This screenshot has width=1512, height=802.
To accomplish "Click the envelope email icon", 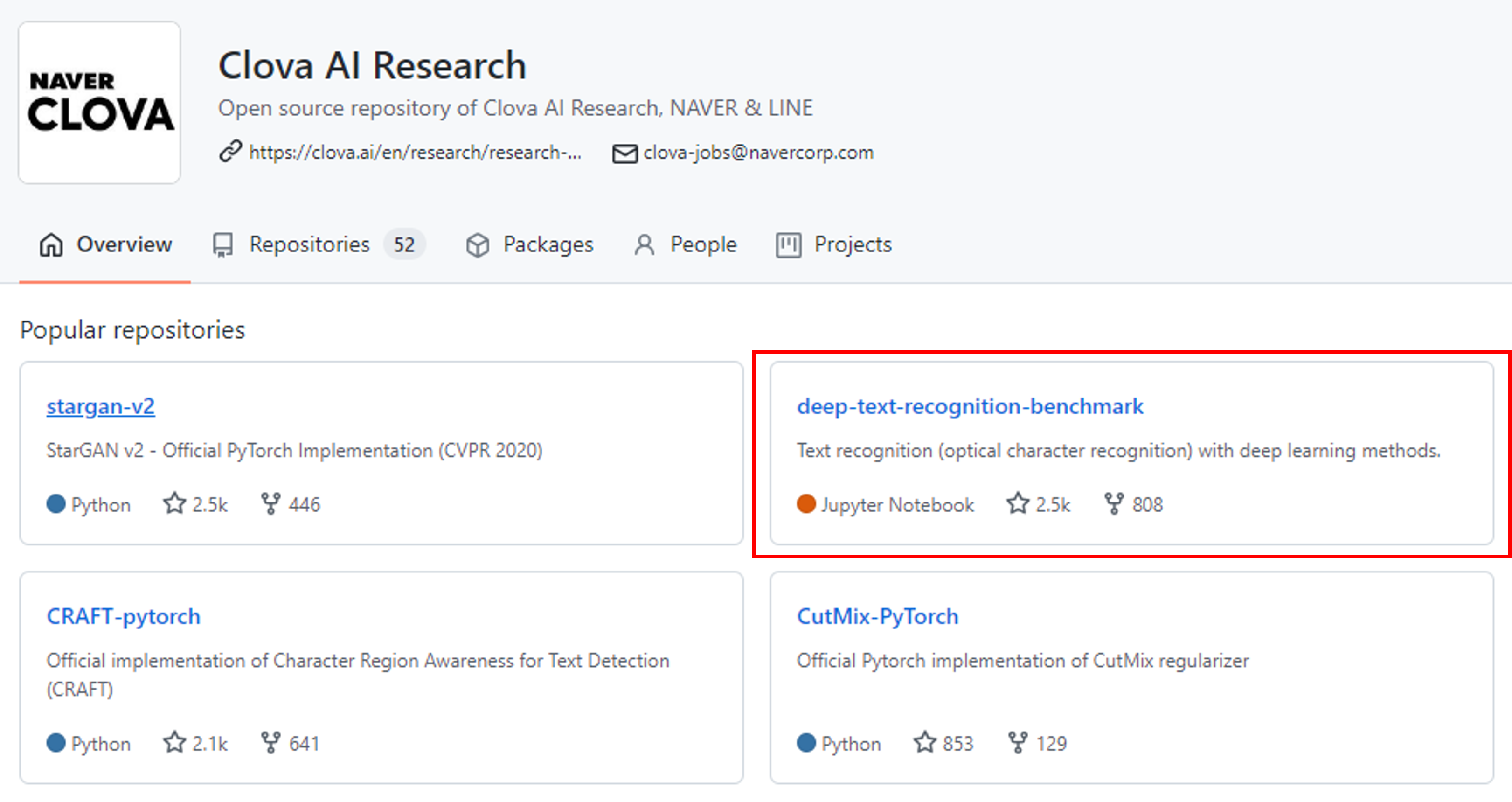I will click(x=624, y=154).
